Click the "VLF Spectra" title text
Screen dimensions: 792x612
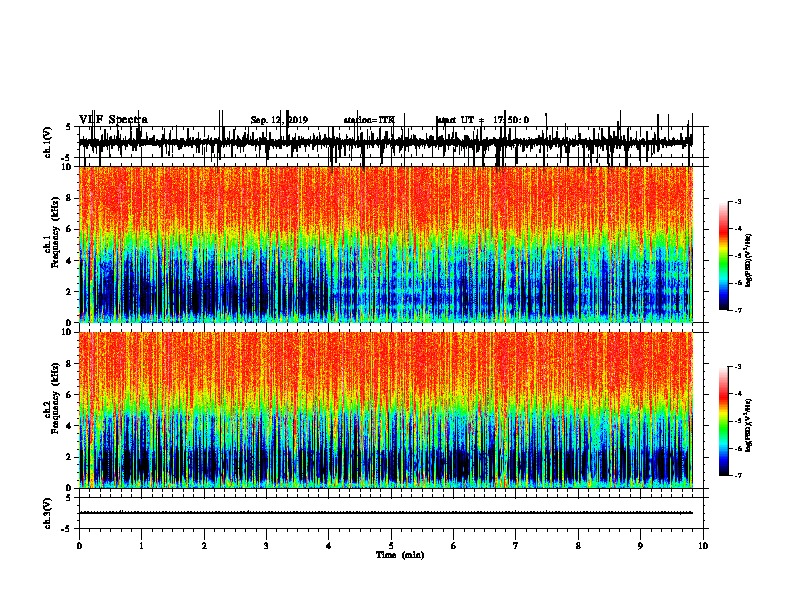[113, 120]
